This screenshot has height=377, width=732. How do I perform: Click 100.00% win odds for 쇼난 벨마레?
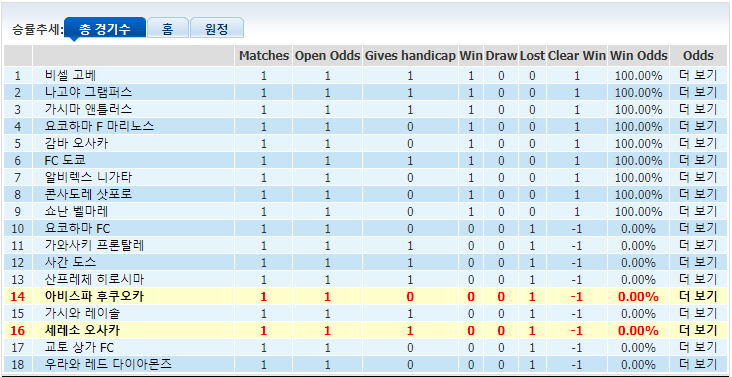point(638,212)
